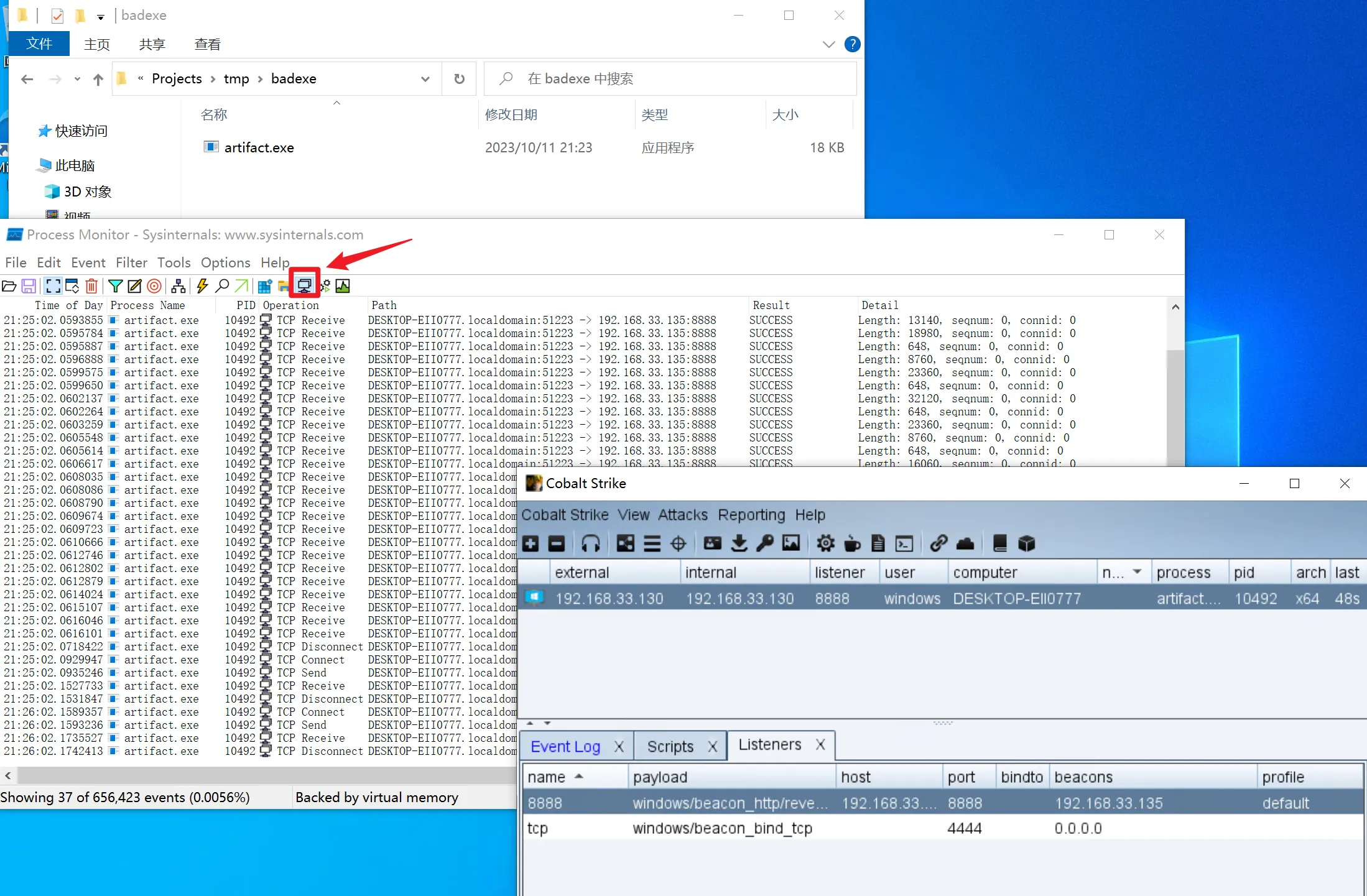Toggle Show Network Activity filter
1367x896 pixels.
pos(304,285)
